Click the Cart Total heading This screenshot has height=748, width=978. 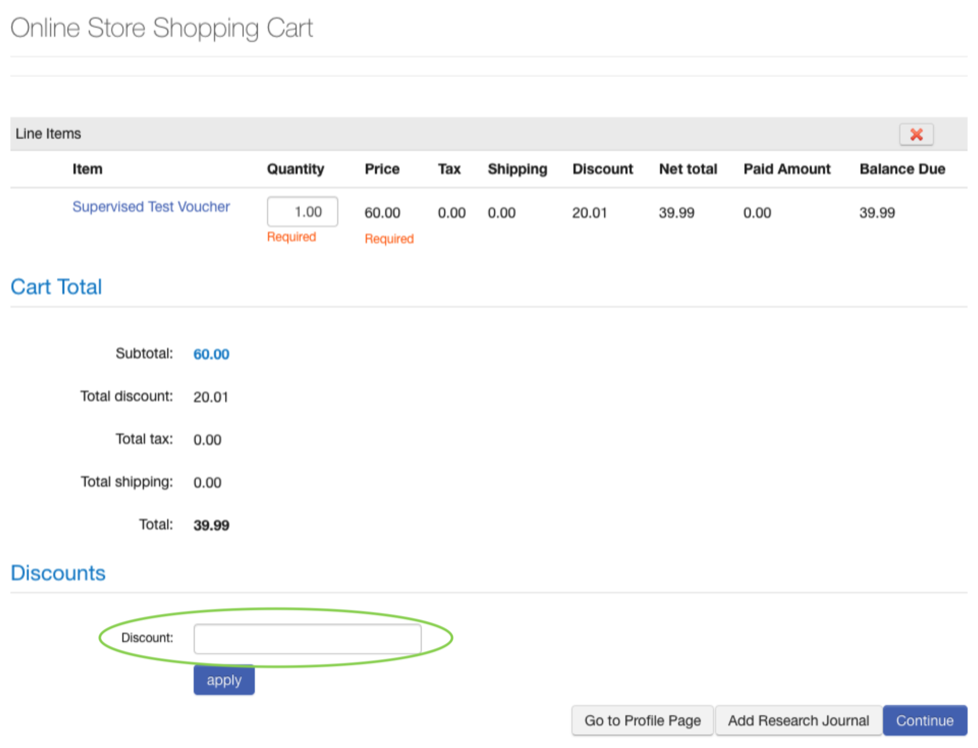(56, 286)
